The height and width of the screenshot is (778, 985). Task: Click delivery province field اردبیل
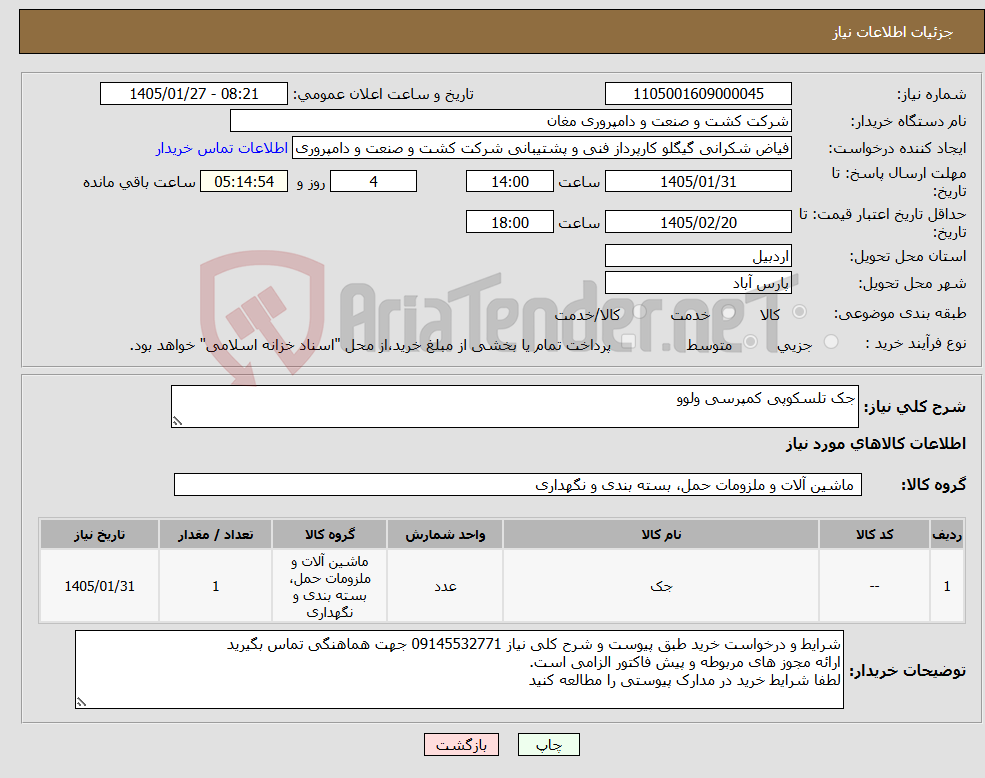point(698,256)
